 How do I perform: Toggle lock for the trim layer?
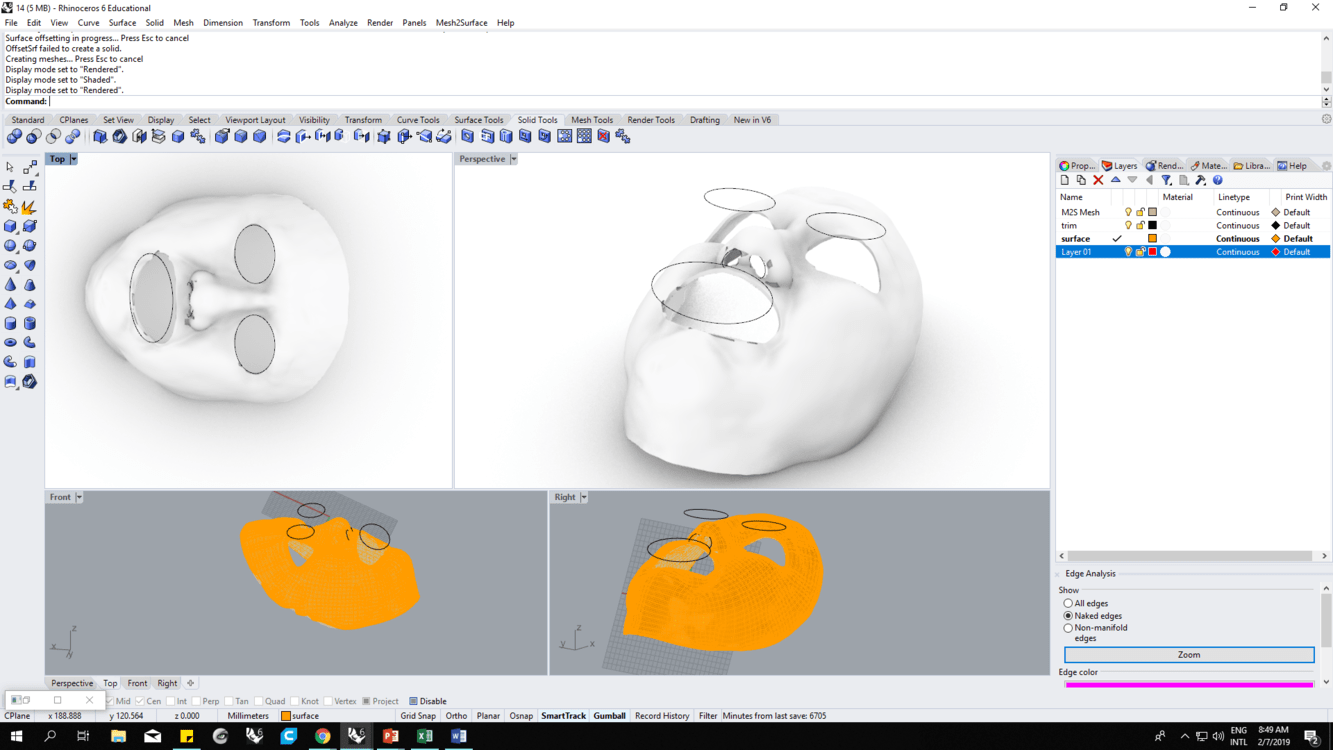[1140, 226]
